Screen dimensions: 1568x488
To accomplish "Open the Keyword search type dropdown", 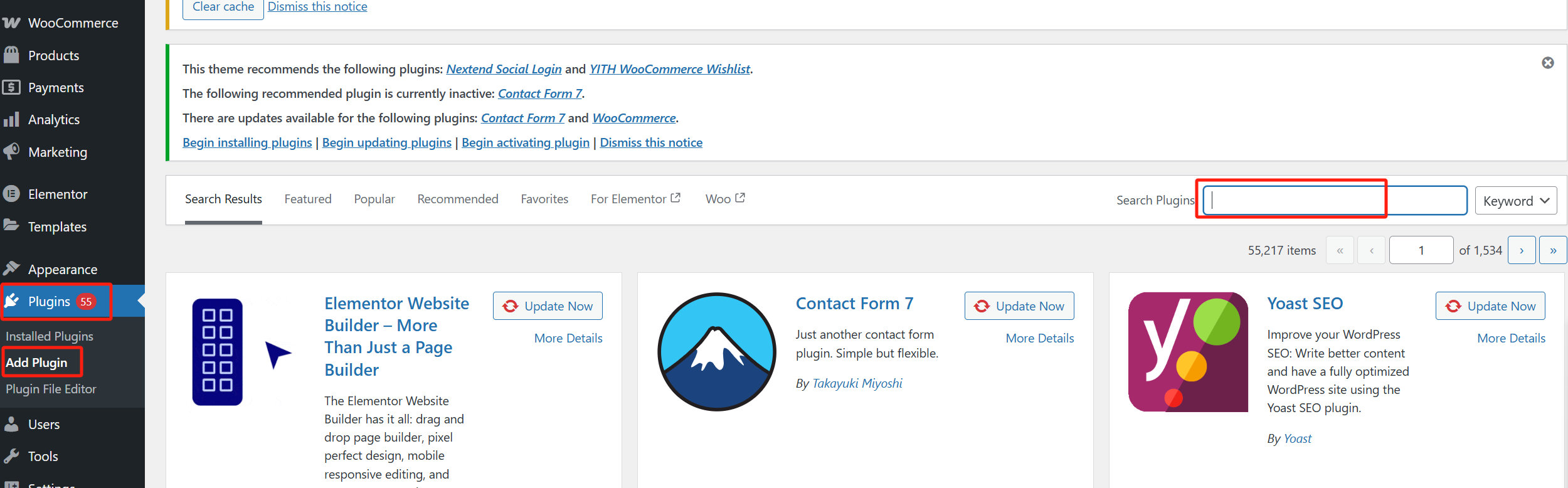I will tap(1516, 201).
